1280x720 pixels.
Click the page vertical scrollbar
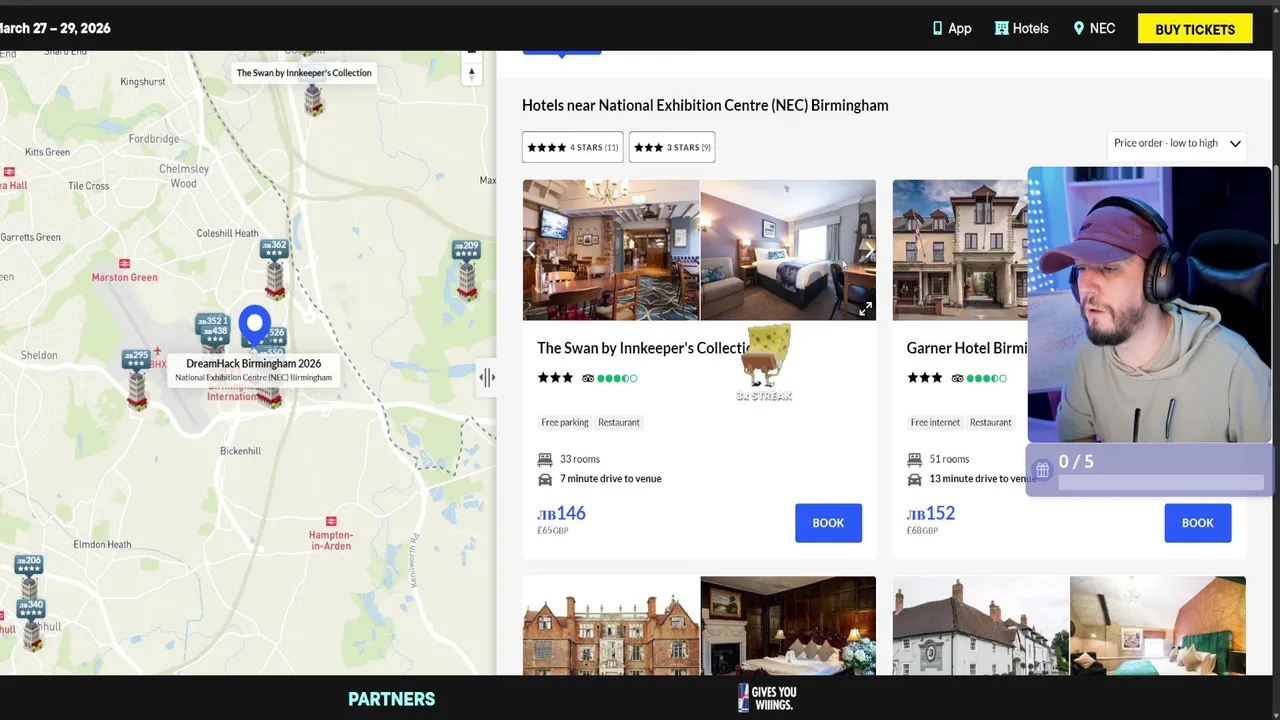[x=1275, y=205]
